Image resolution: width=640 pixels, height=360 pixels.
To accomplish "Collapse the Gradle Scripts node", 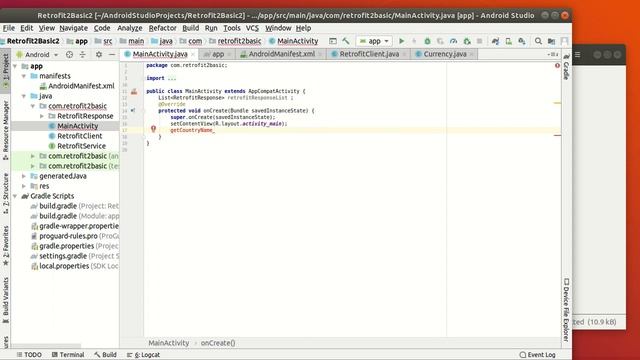I will pyautogui.click(x=16, y=196).
